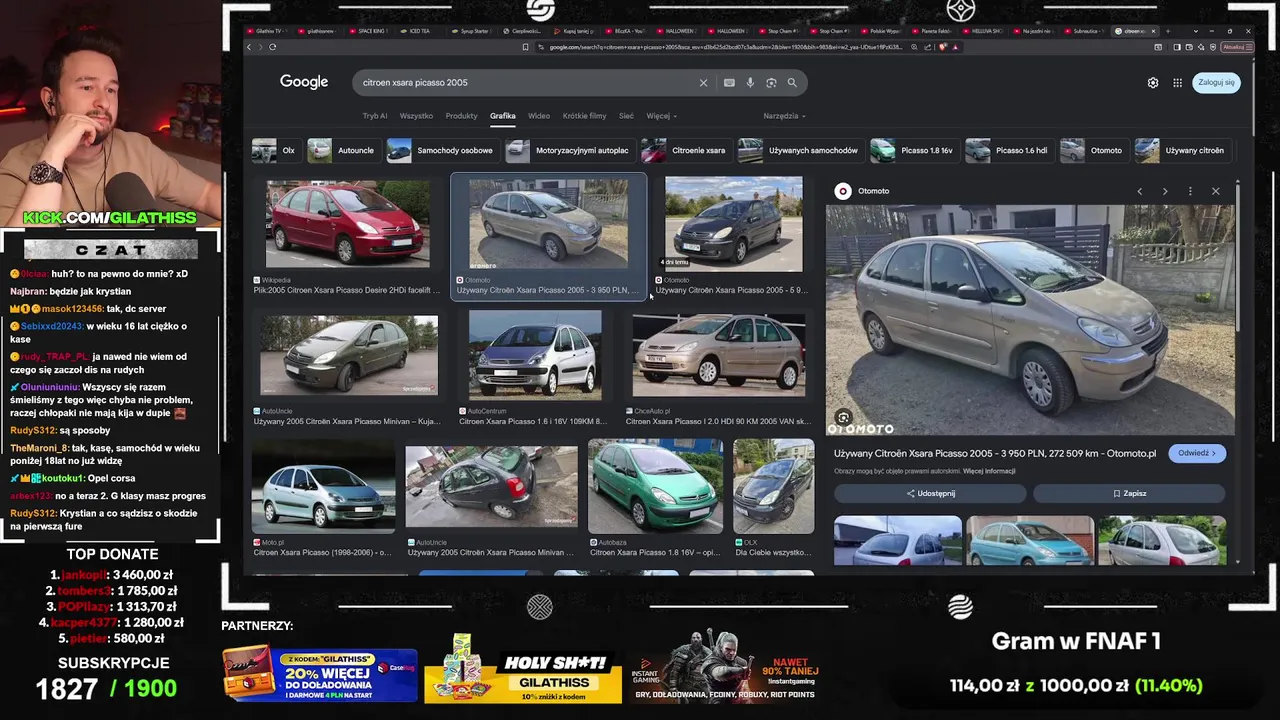Viewport: 1280px width, 720px height.
Task: Clear the Google search box text
Action: (x=703, y=83)
